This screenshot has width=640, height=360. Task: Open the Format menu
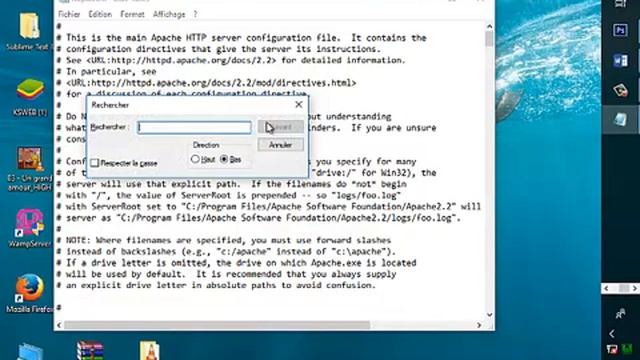[x=132, y=14]
